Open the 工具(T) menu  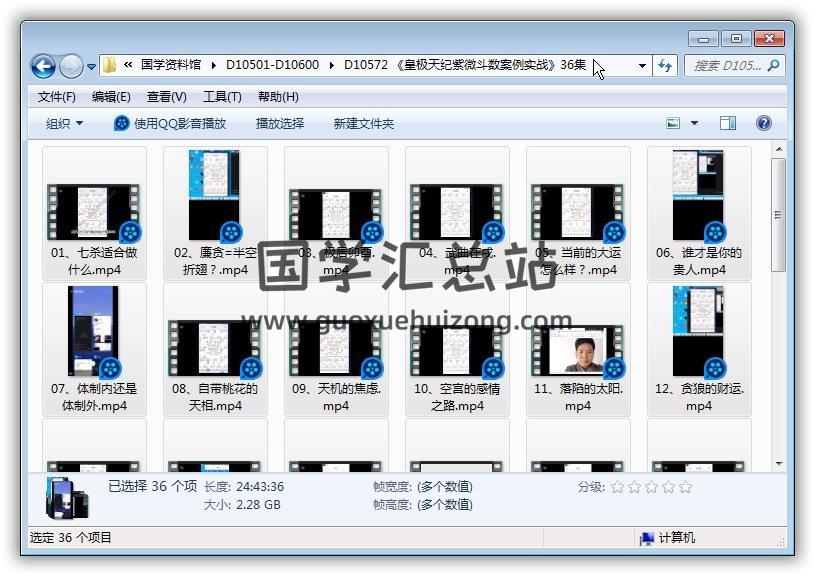pyautogui.click(x=222, y=97)
